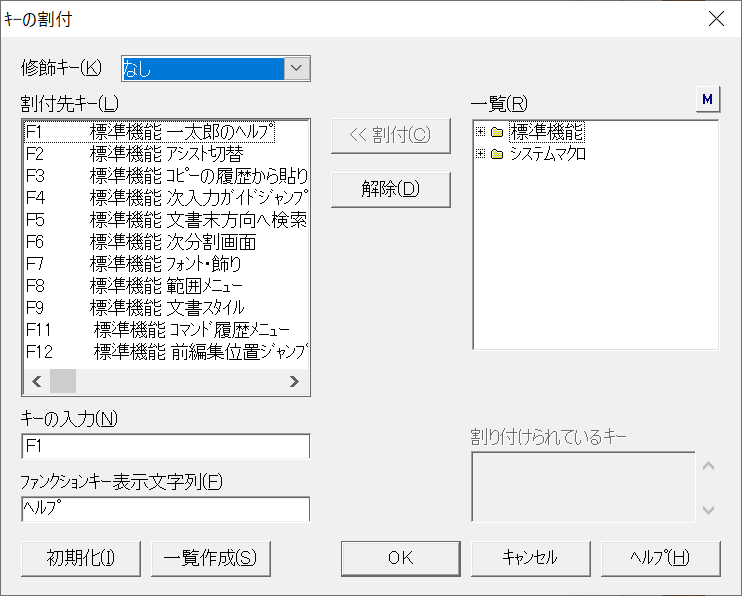Click the 一覧作成 button
The image size is (742, 596).
211,558
